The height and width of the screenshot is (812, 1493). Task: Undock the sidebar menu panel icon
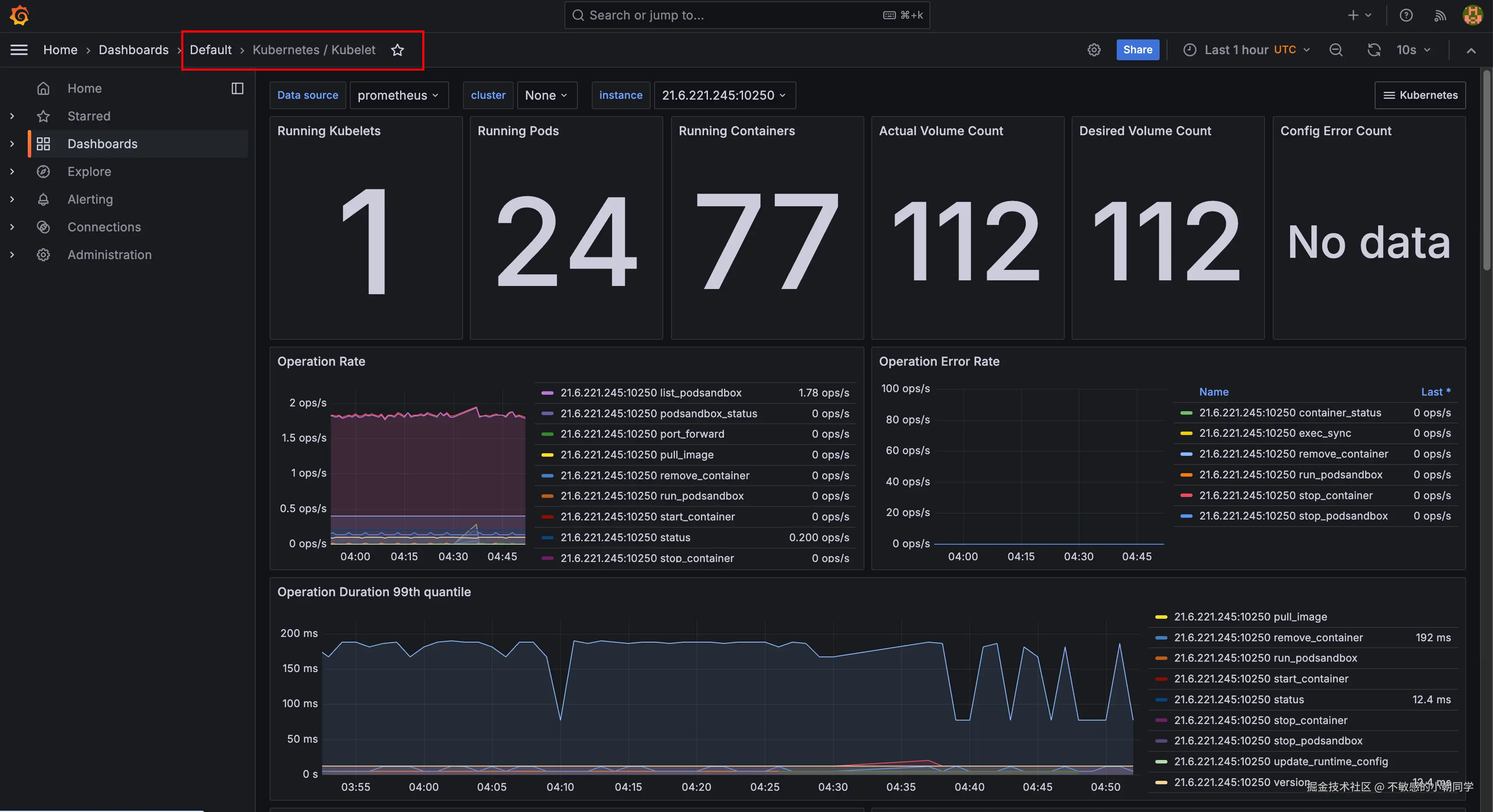click(x=237, y=88)
